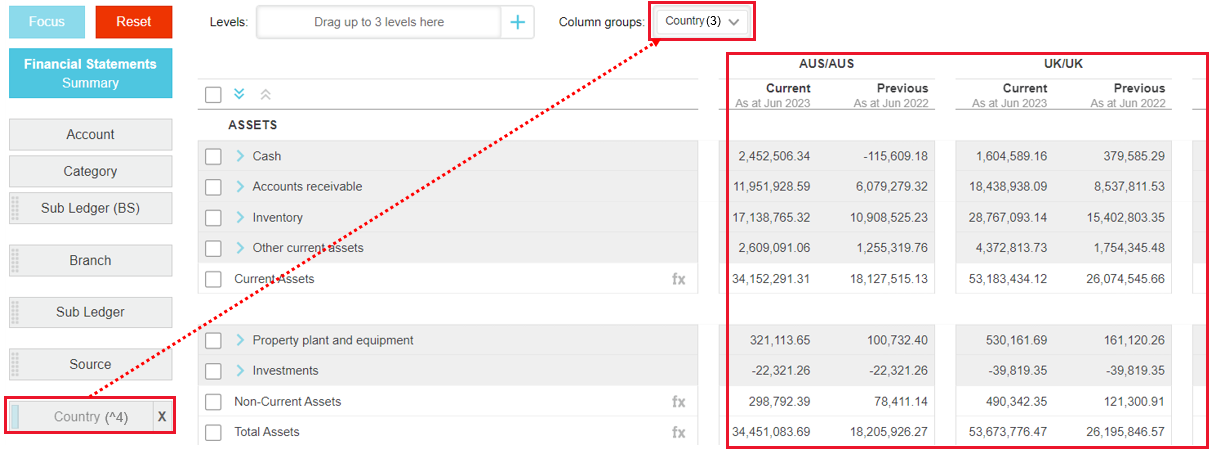Click drag handle on Sub Ledger (BS)
Image resolution: width=1215 pixels, height=462 pixels.
(15, 208)
